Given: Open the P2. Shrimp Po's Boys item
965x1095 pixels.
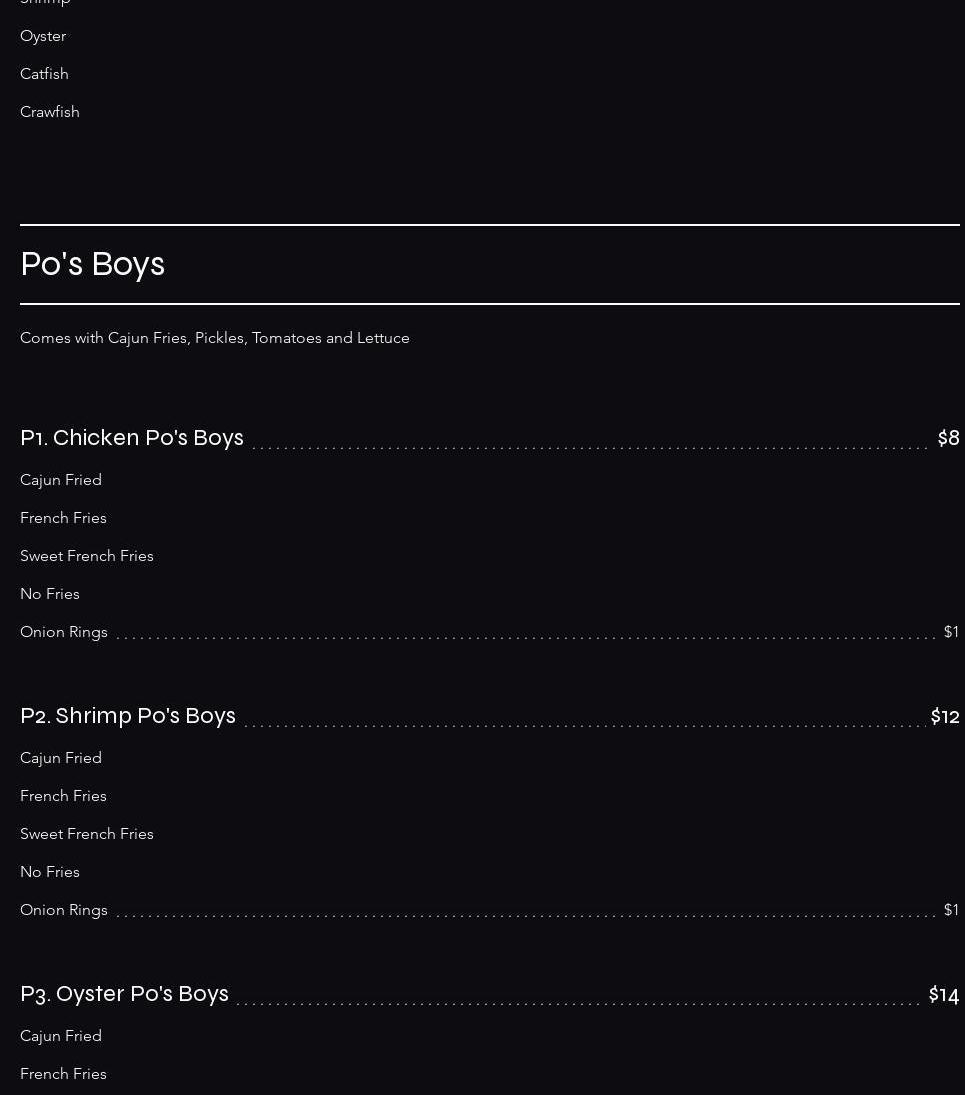Looking at the screenshot, I should click(128, 716).
